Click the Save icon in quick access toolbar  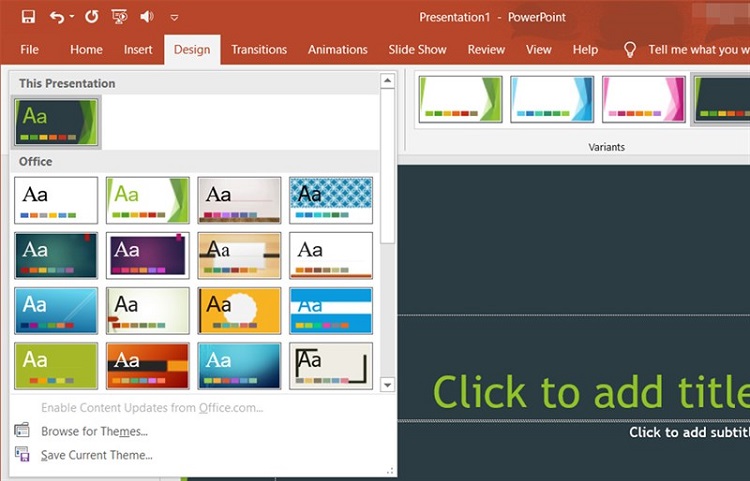click(28, 17)
